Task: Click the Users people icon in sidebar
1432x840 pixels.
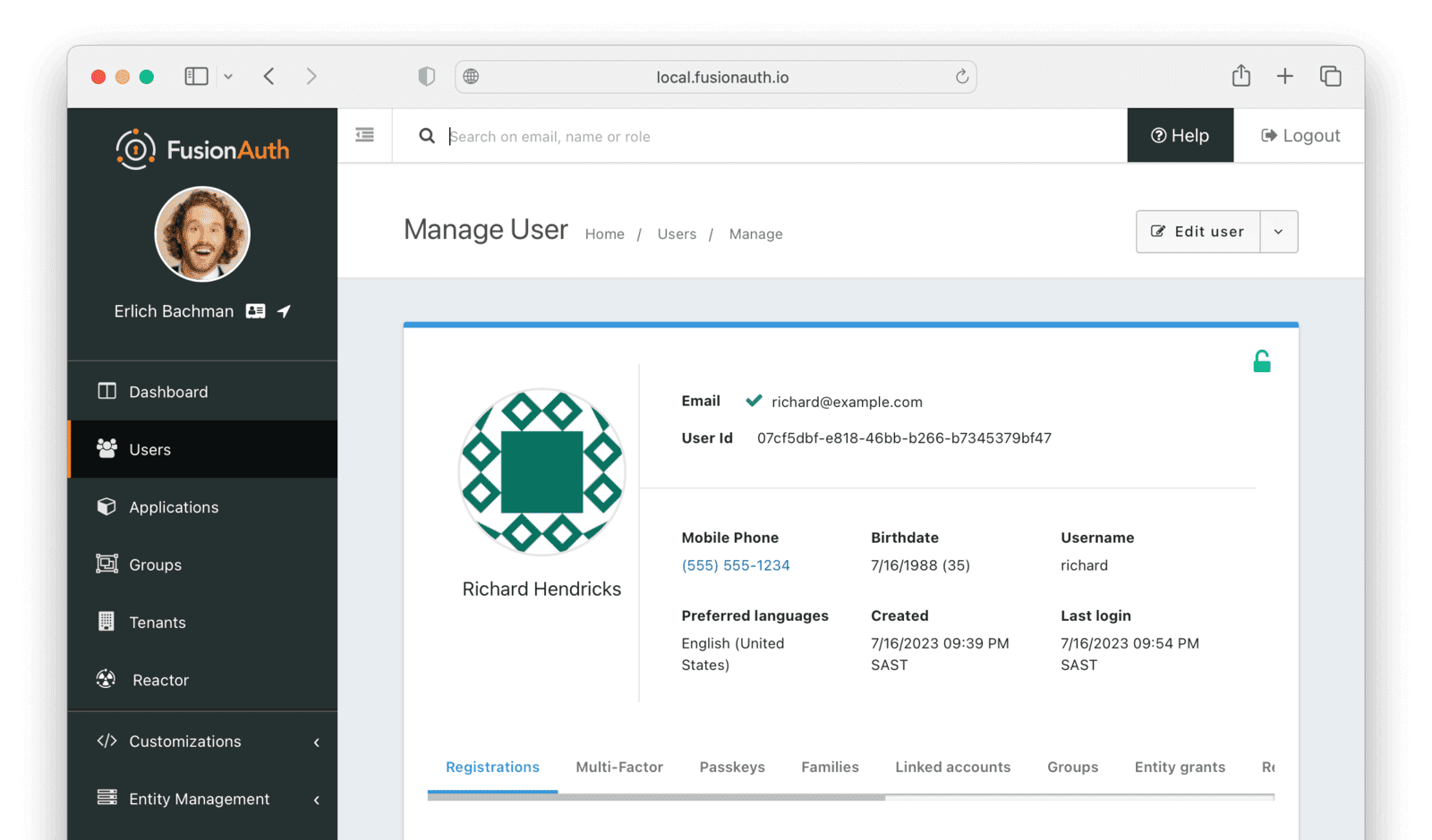Action: point(107,448)
